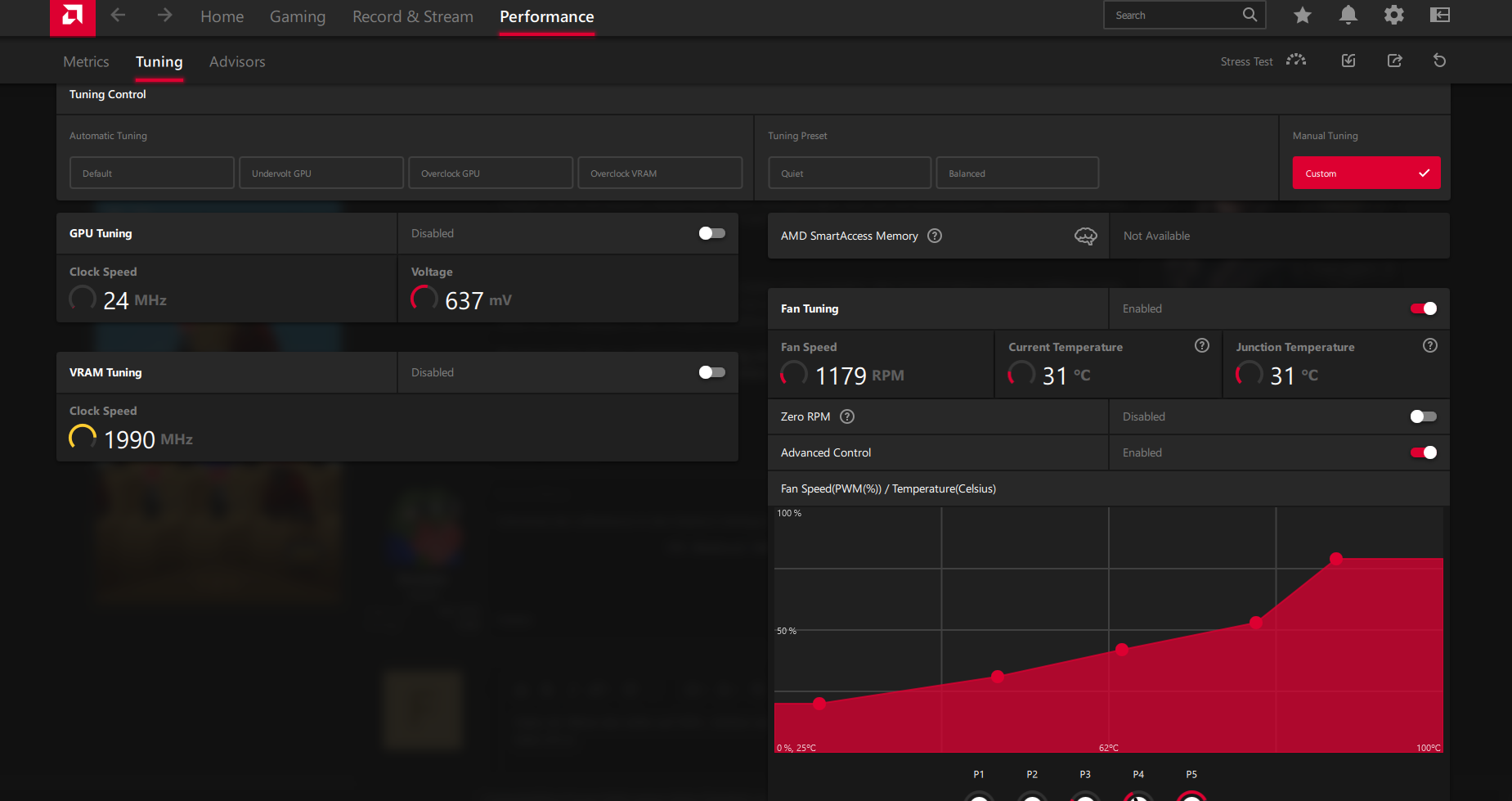Open Zero RPM help icon

point(847,416)
